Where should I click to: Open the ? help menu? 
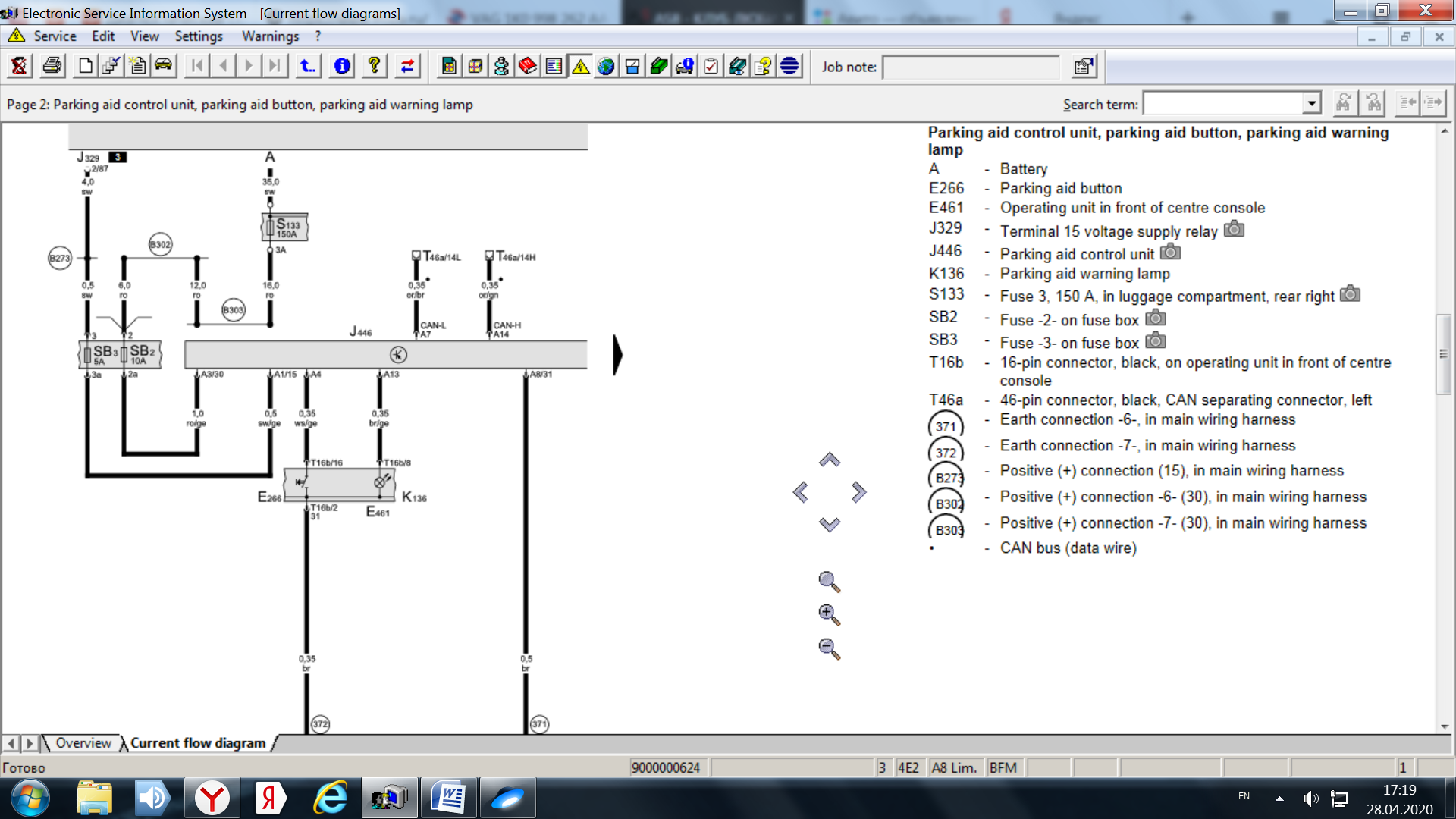pos(318,36)
